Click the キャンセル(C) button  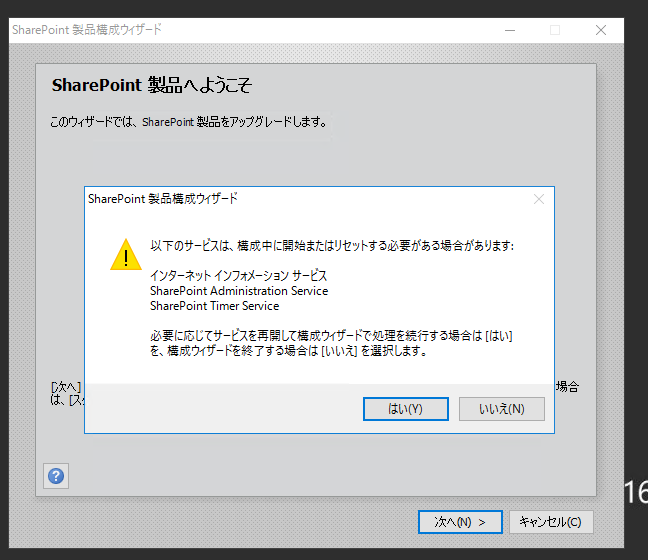pyautogui.click(x=551, y=522)
